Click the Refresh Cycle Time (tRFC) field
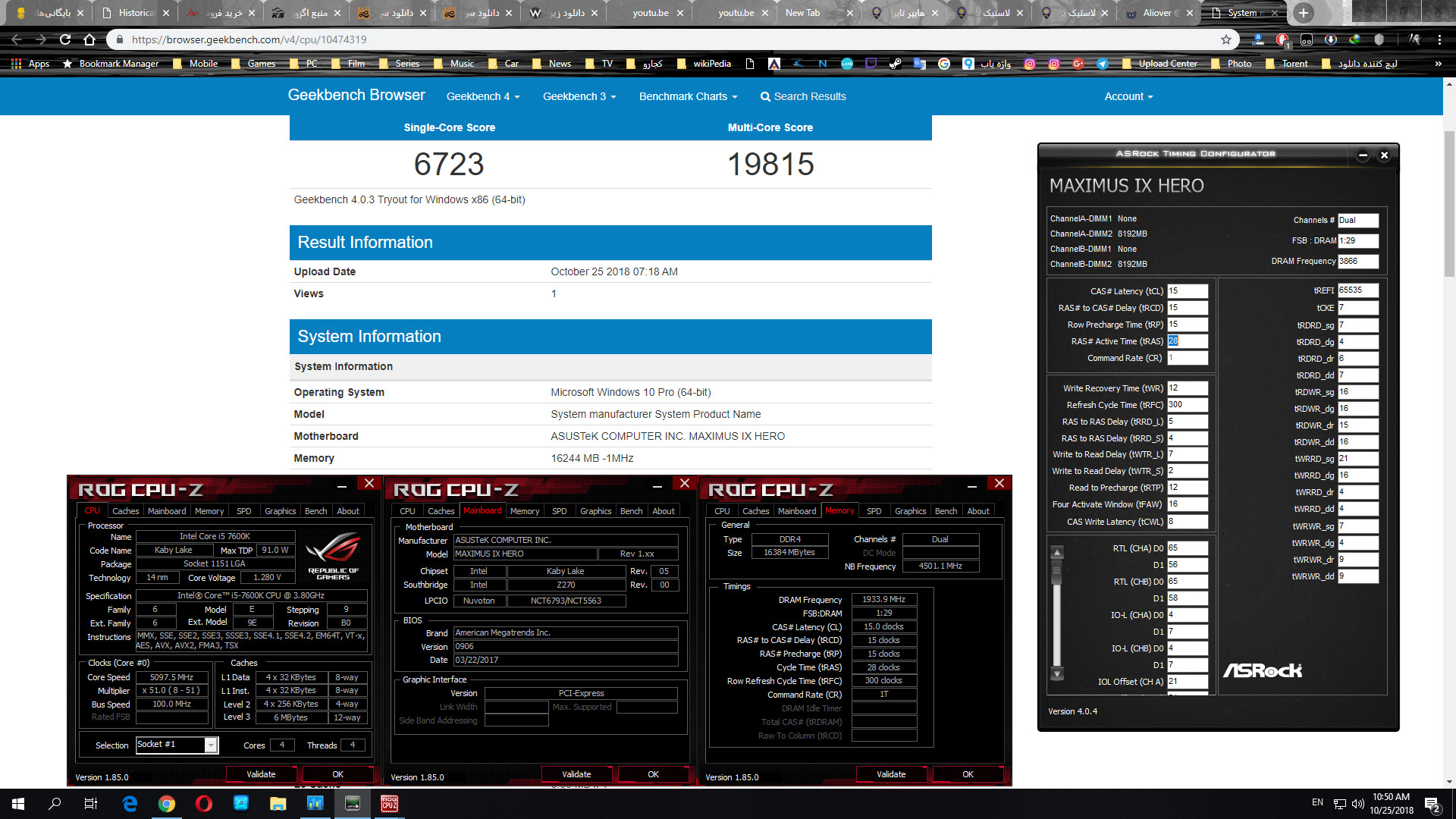The height and width of the screenshot is (819, 1456). [x=1187, y=405]
